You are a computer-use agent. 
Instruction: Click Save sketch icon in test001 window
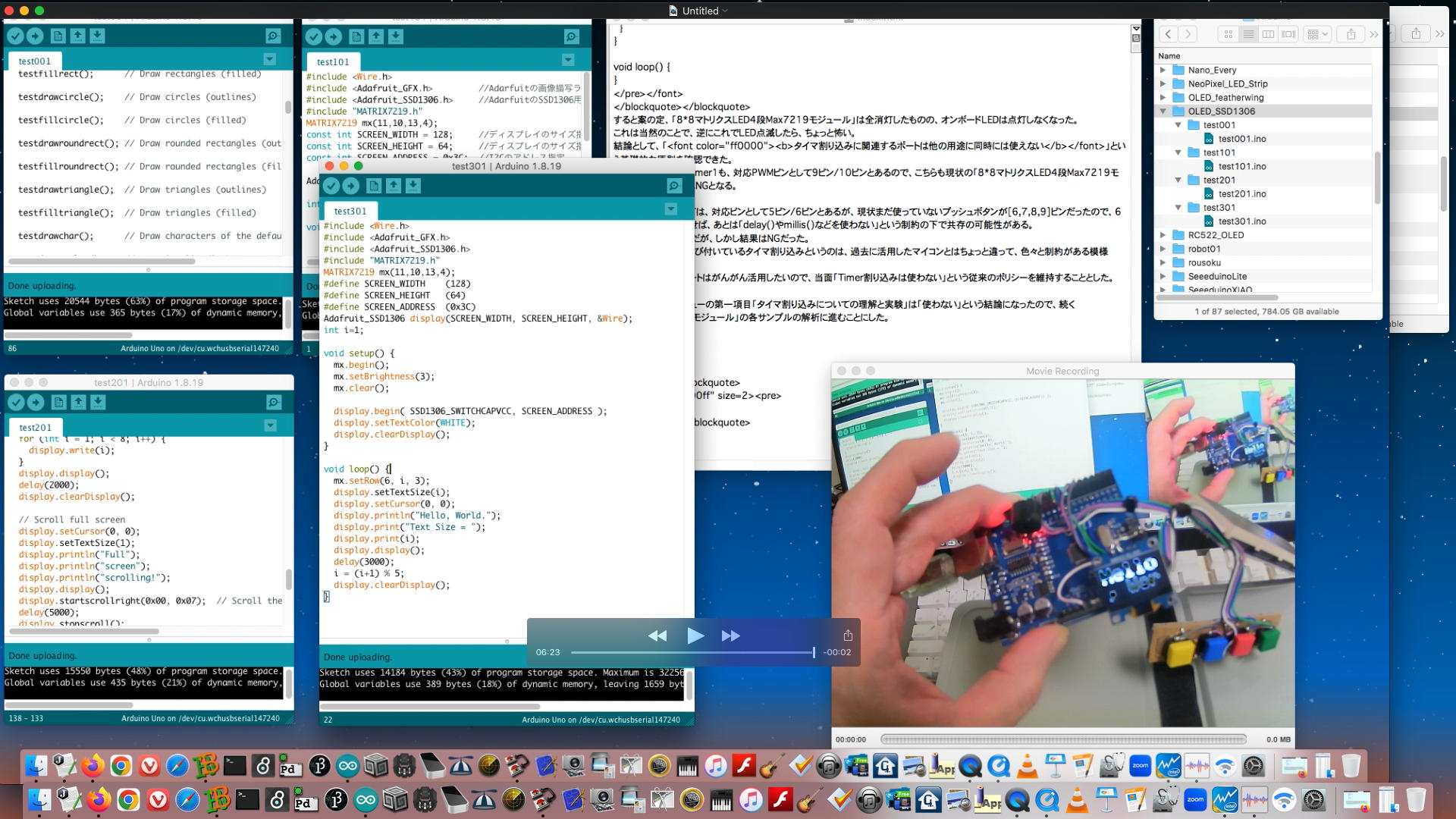pyautogui.click(x=97, y=36)
